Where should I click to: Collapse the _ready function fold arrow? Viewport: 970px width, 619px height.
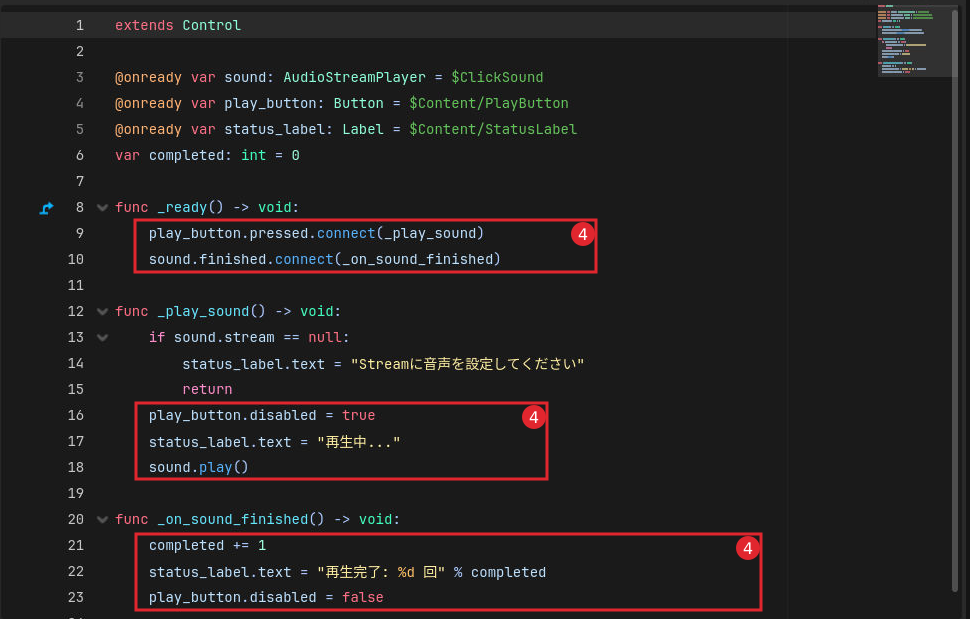pos(103,208)
